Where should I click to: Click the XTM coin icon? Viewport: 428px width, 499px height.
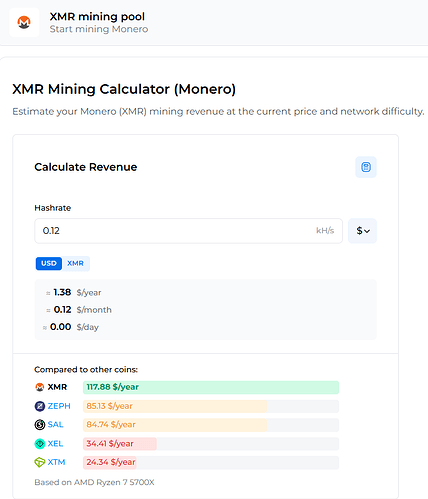click(x=40, y=462)
